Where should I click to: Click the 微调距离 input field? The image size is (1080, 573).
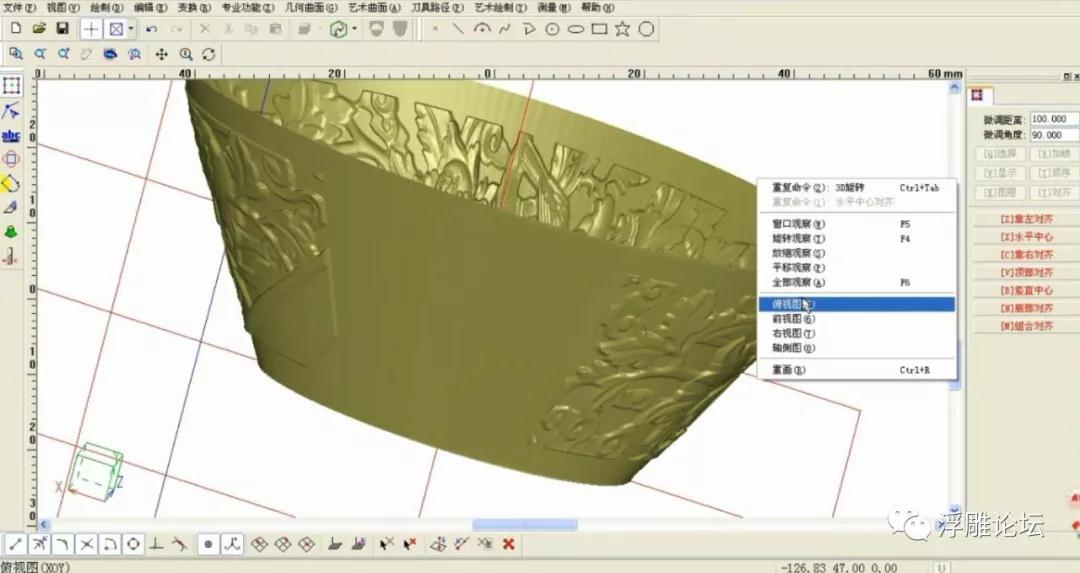coord(1054,119)
